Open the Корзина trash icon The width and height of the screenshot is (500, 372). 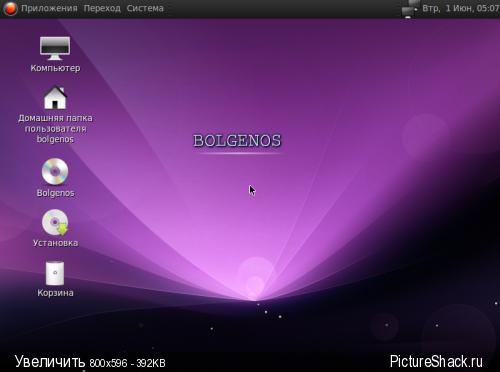point(55,273)
